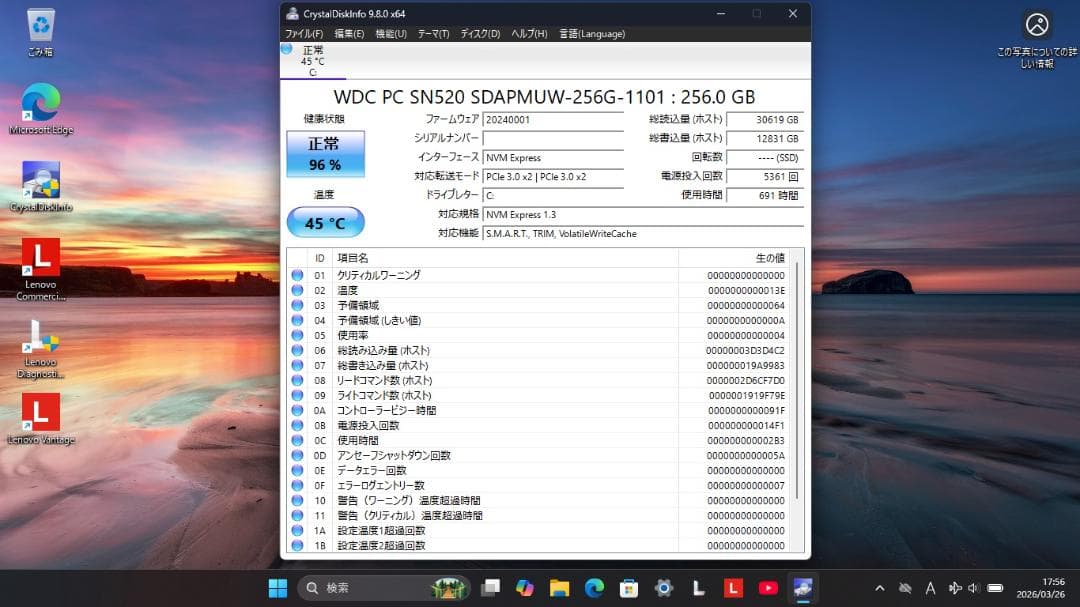Open the 言語(Language) menu
The height and width of the screenshot is (607, 1080).
592,34
